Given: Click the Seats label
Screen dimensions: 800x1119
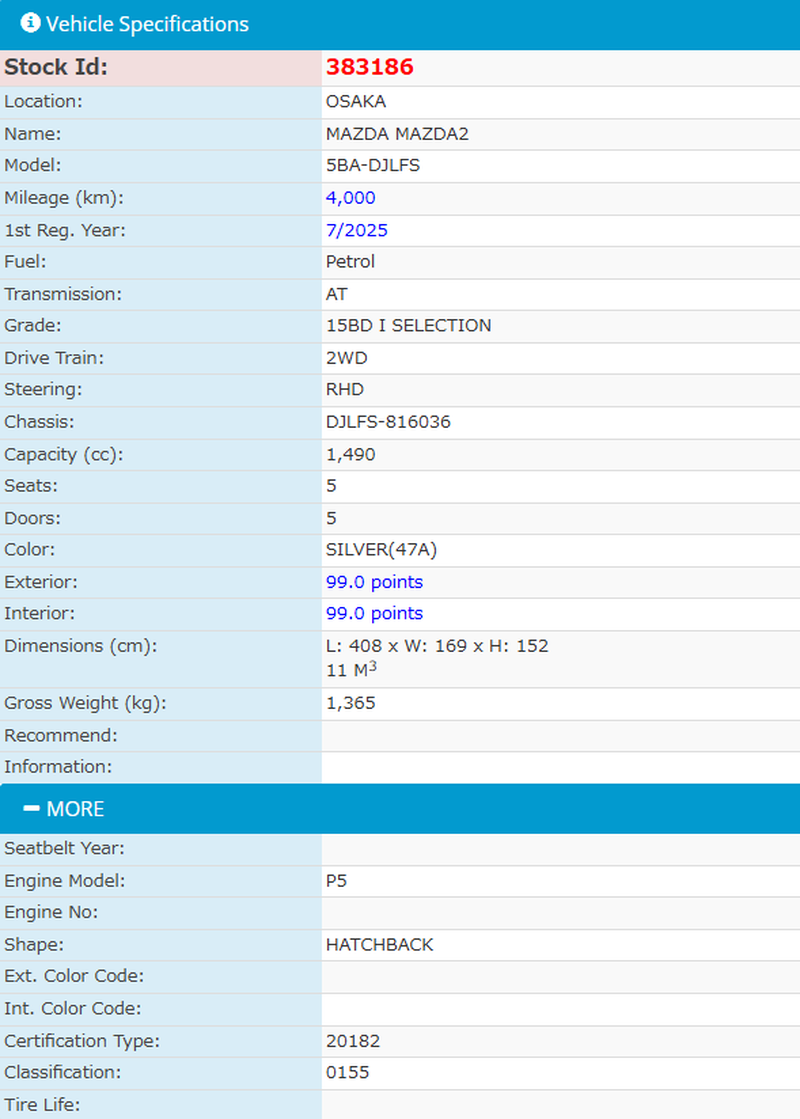Looking at the screenshot, I should coord(31,486).
